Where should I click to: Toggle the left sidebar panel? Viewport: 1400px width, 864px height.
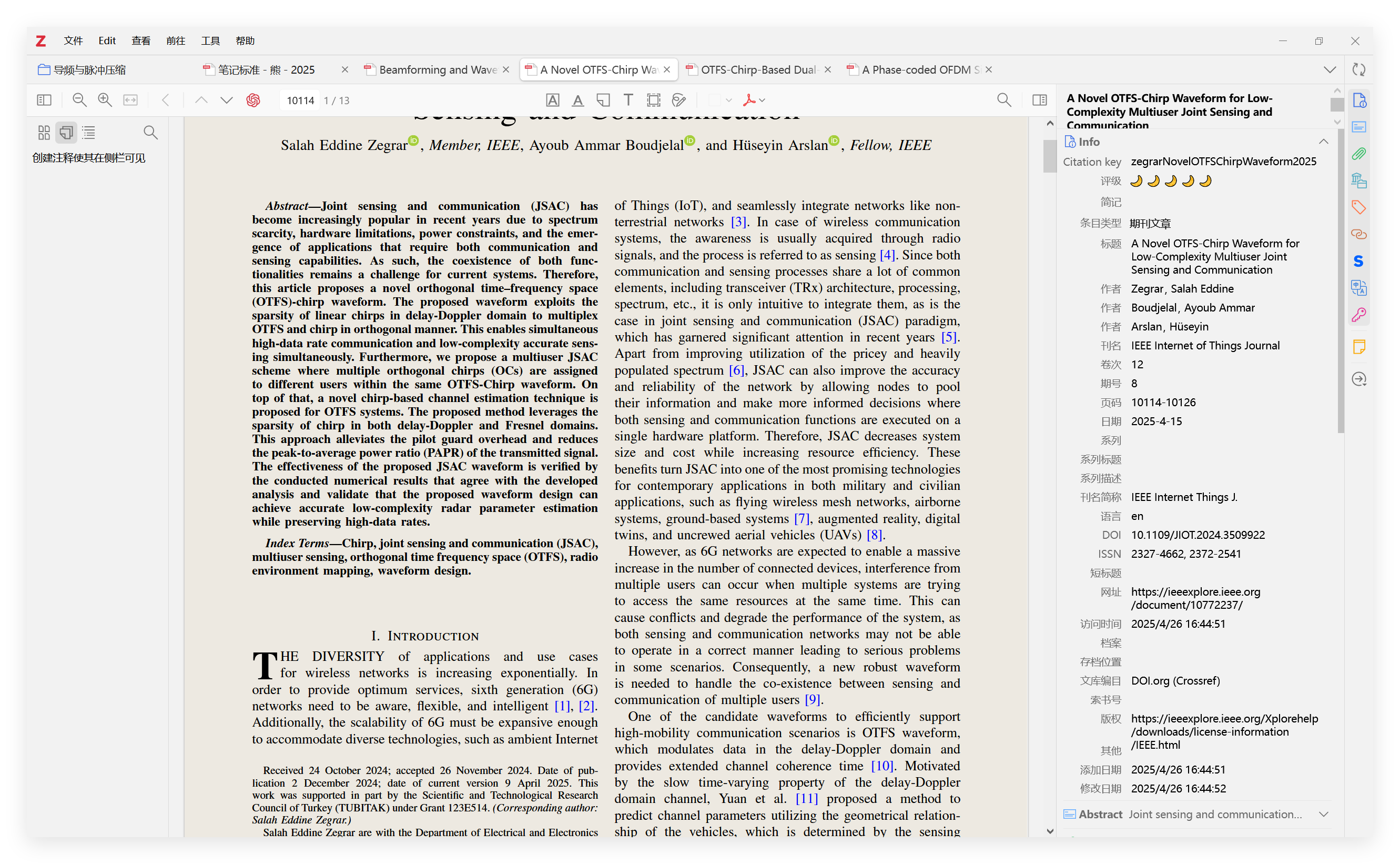44,101
